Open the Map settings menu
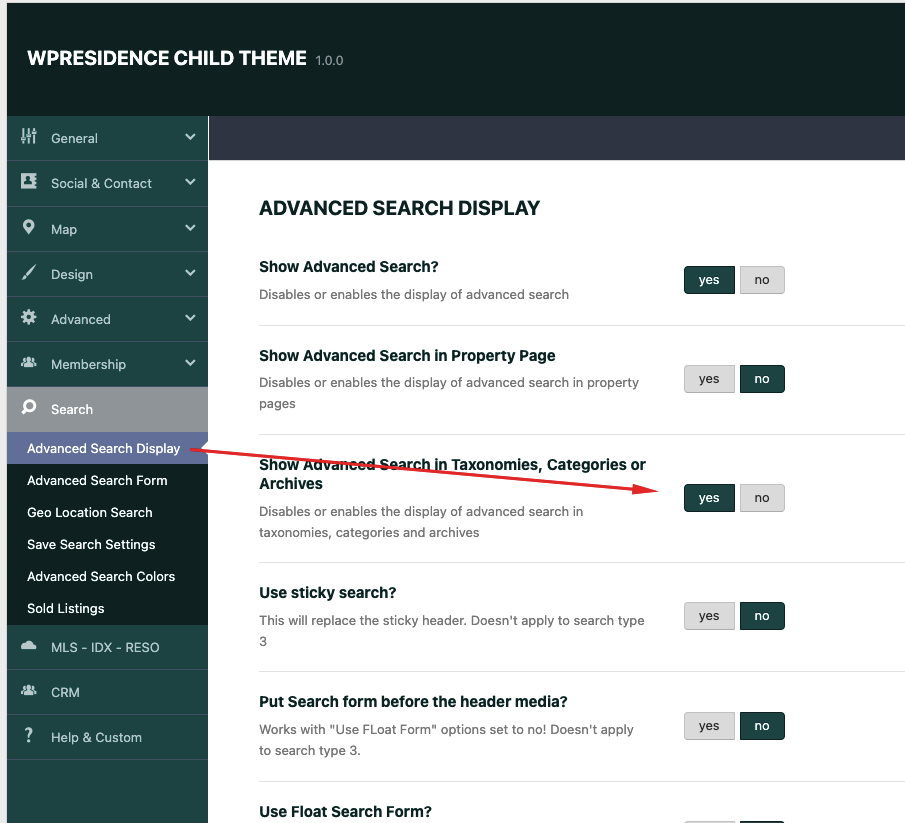 pos(107,229)
